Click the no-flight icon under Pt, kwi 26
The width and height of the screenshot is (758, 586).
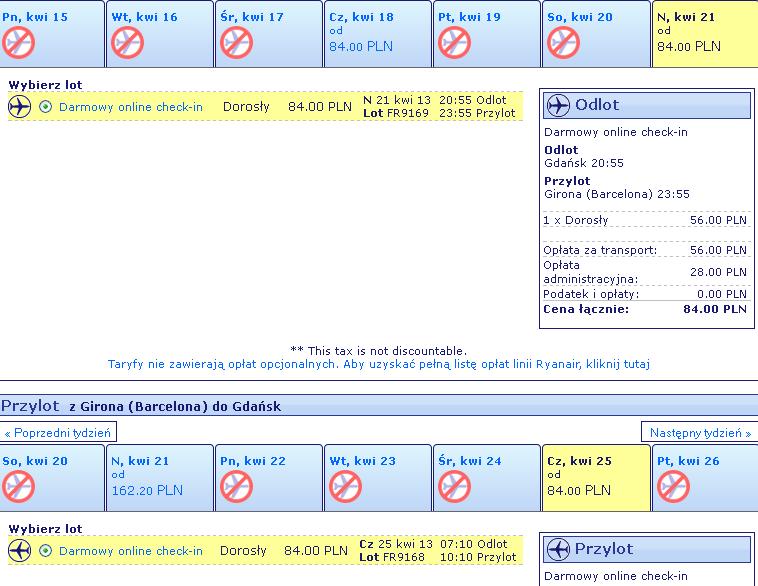pos(673,486)
